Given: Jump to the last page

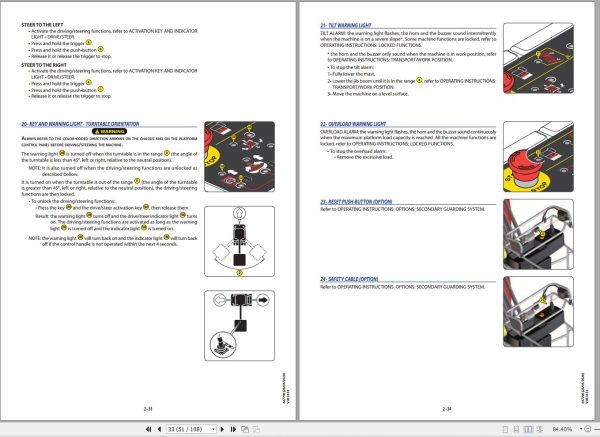Looking at the screenshot, I should (x=233, y=429).
